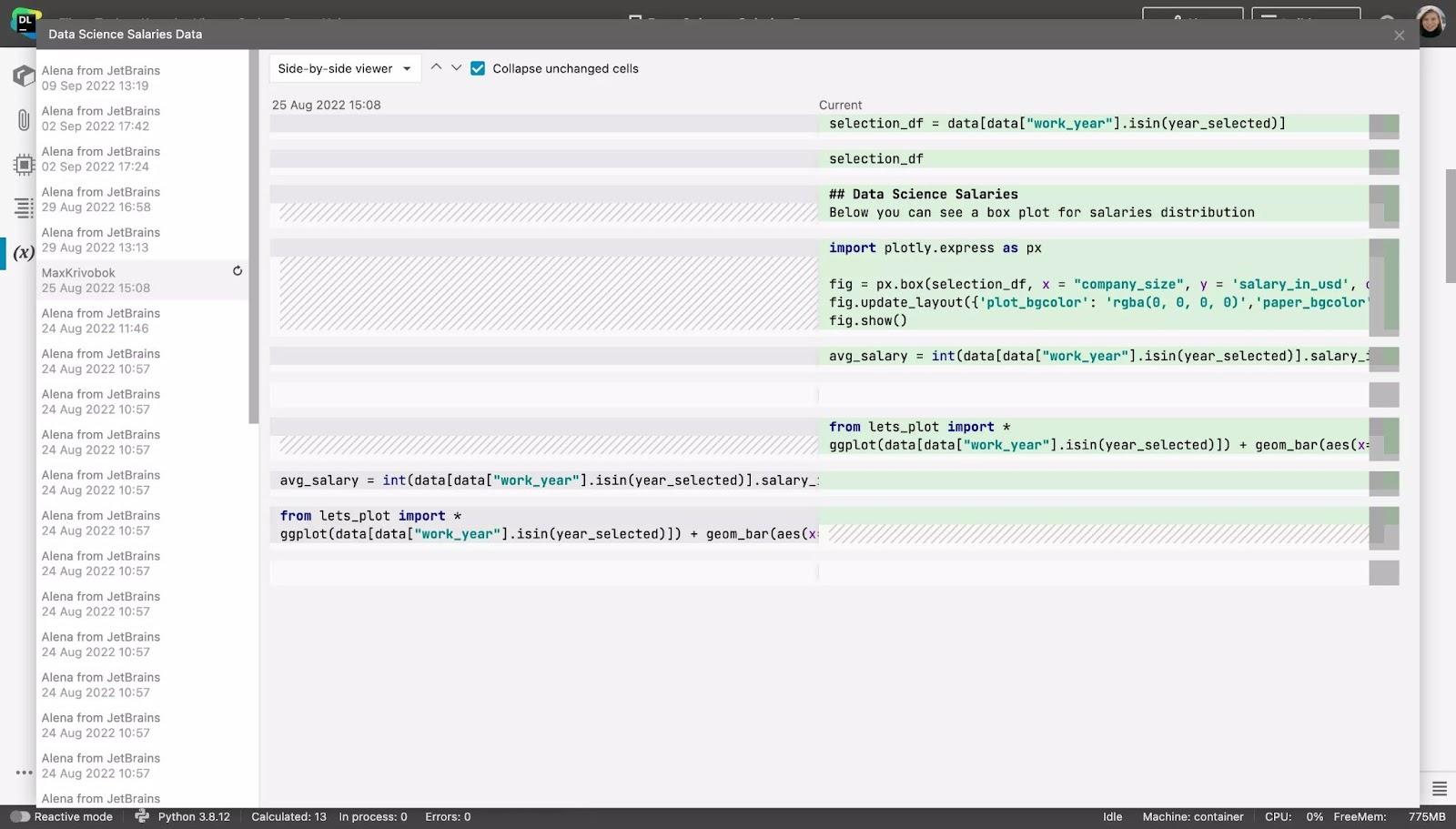This screenshot has width=1456, height=829.
Task: Close the history dialog with X button
Action: pyautogui.click(x=1399, y=35)
